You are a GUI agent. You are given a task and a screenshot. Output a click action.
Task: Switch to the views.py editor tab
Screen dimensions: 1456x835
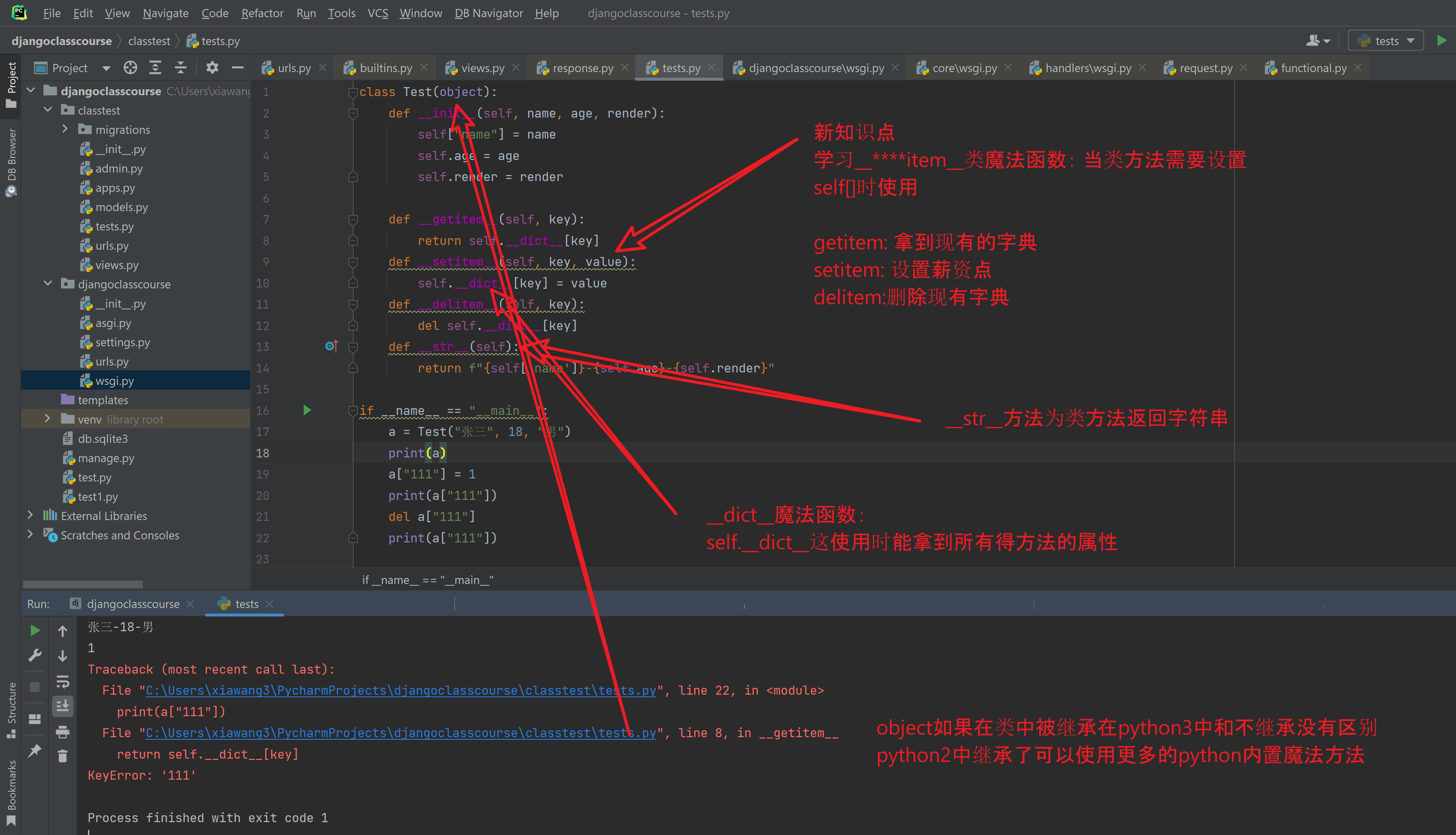pos(482,68)
